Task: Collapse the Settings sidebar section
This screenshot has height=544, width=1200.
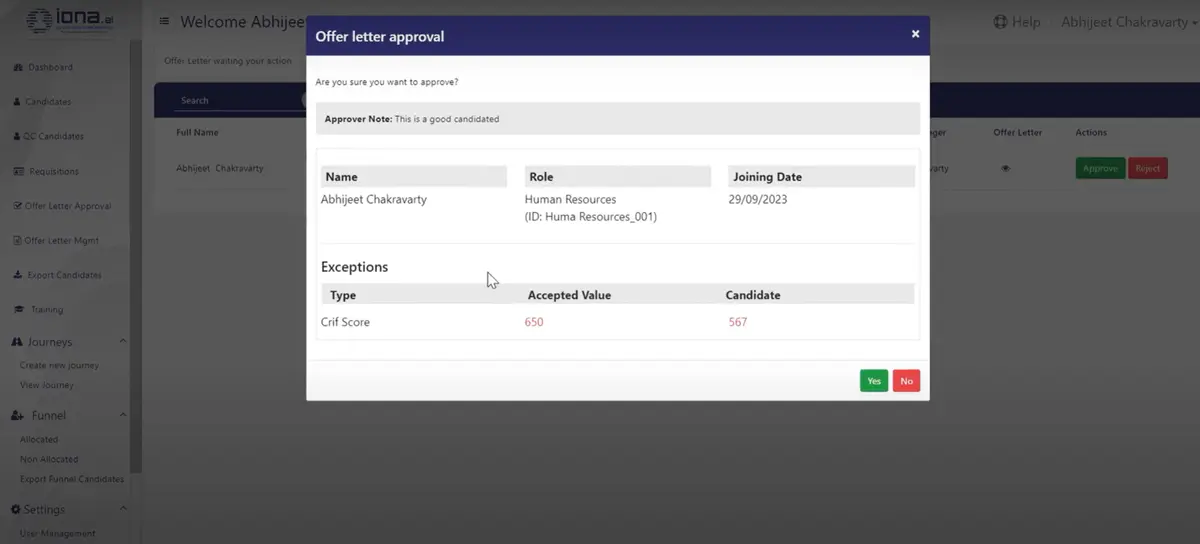Action: (123, 509)
